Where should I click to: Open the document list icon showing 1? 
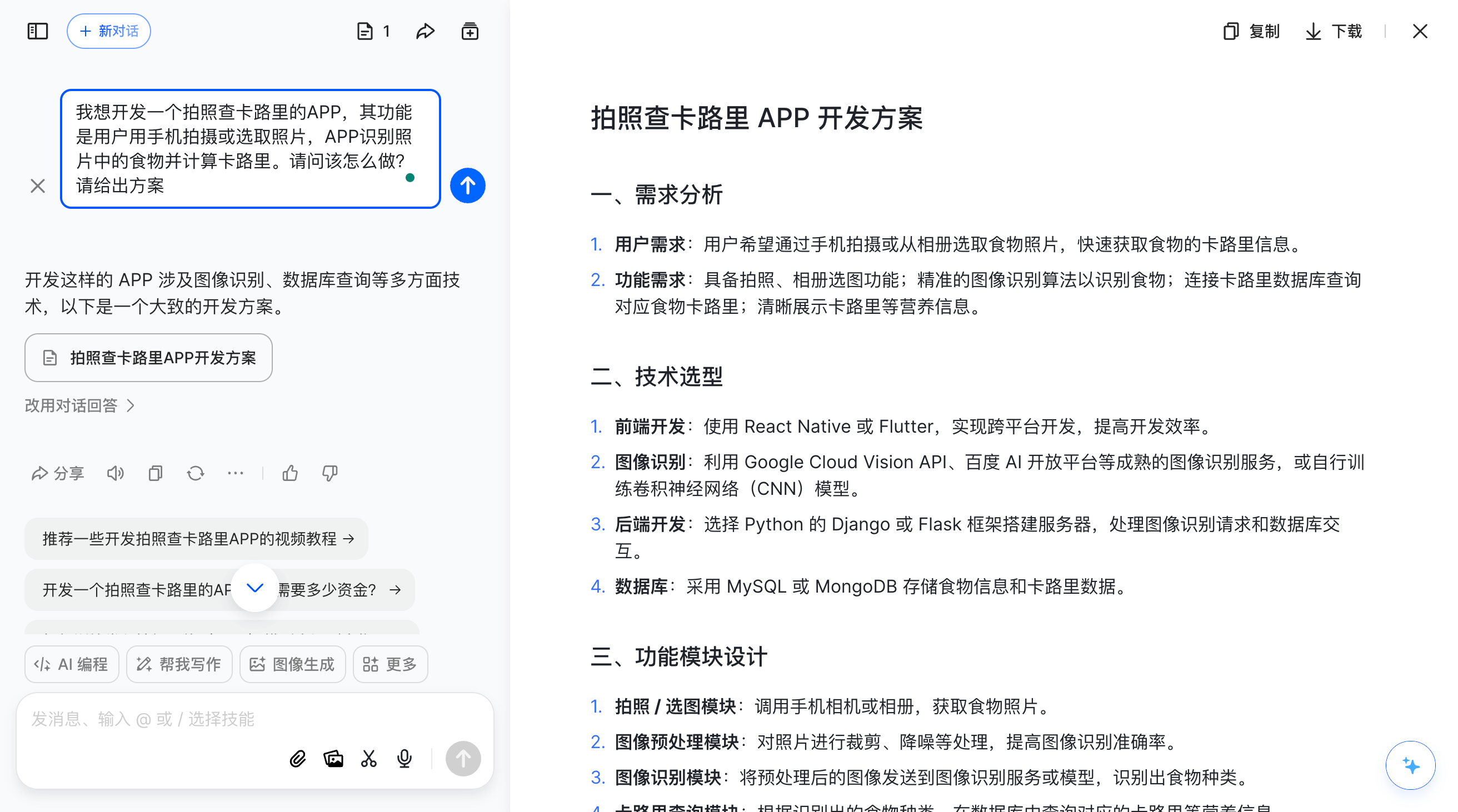373,31
